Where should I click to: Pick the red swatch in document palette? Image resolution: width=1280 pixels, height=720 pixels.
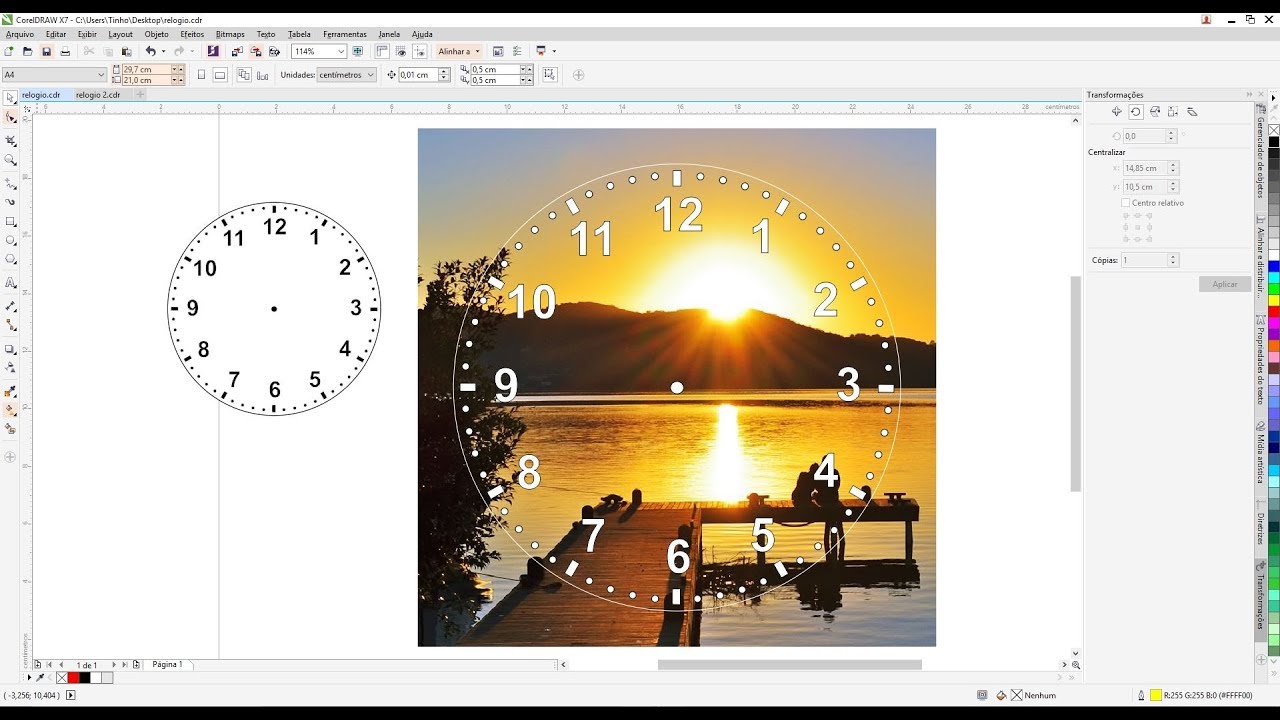click(x=73, y=678)
